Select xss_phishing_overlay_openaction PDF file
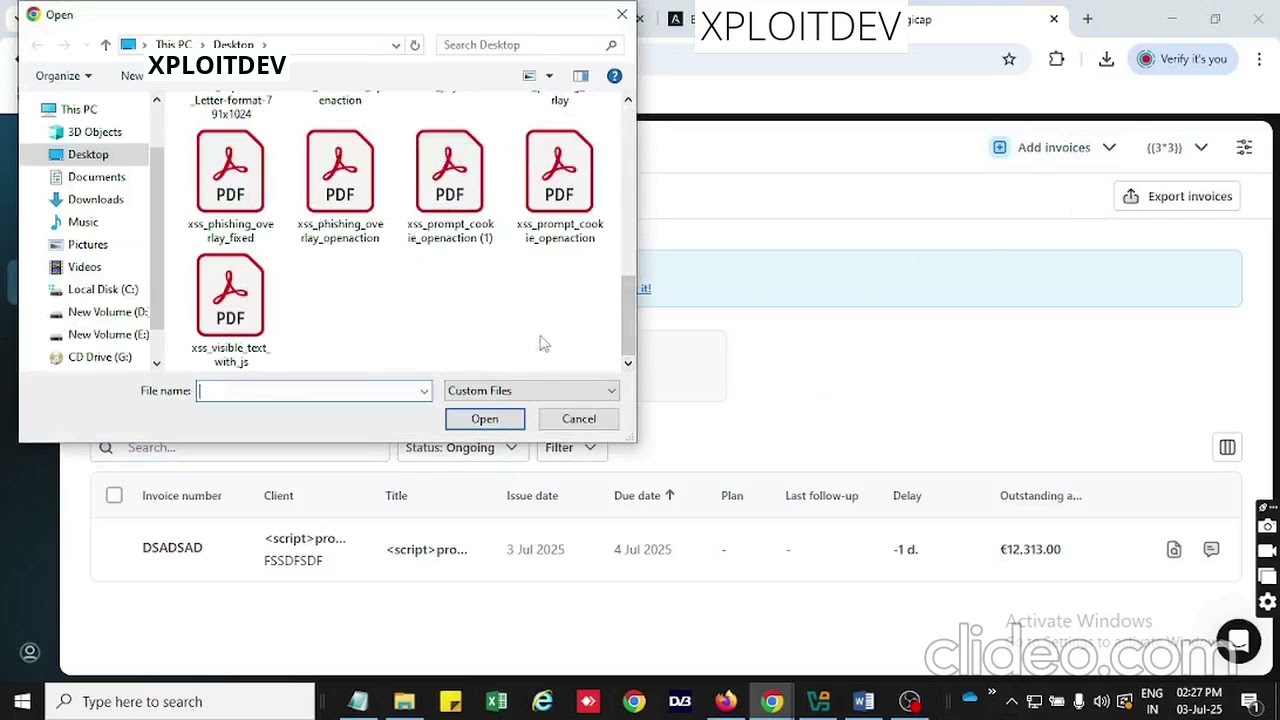This screenshot has height=720, width=1280. (x=340, y=188)
